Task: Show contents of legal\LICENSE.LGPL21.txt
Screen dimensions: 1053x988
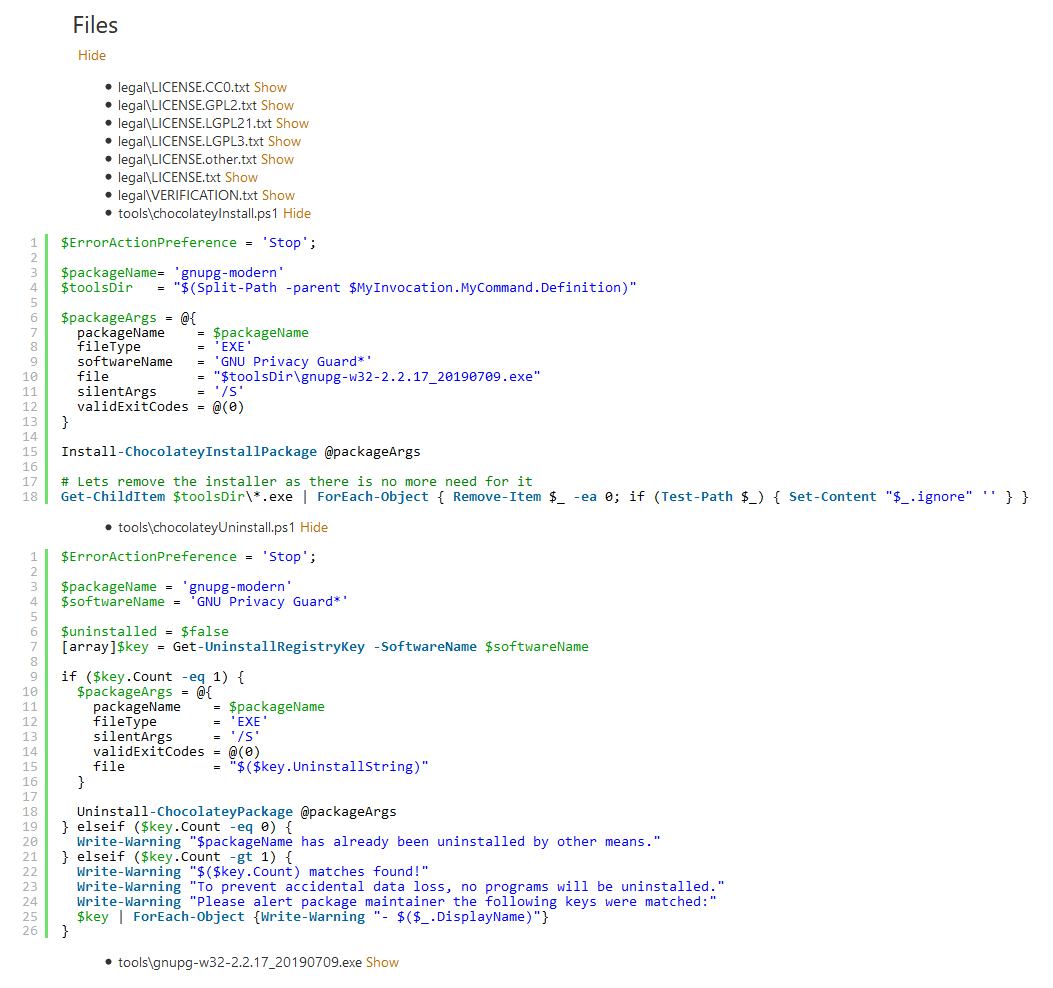Action: pos(292,124)
